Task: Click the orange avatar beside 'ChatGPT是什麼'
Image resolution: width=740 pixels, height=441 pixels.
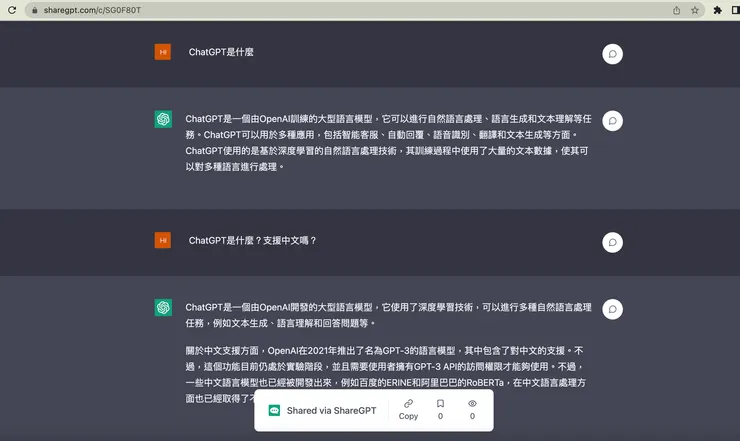Action: click(x=163, y=52)
